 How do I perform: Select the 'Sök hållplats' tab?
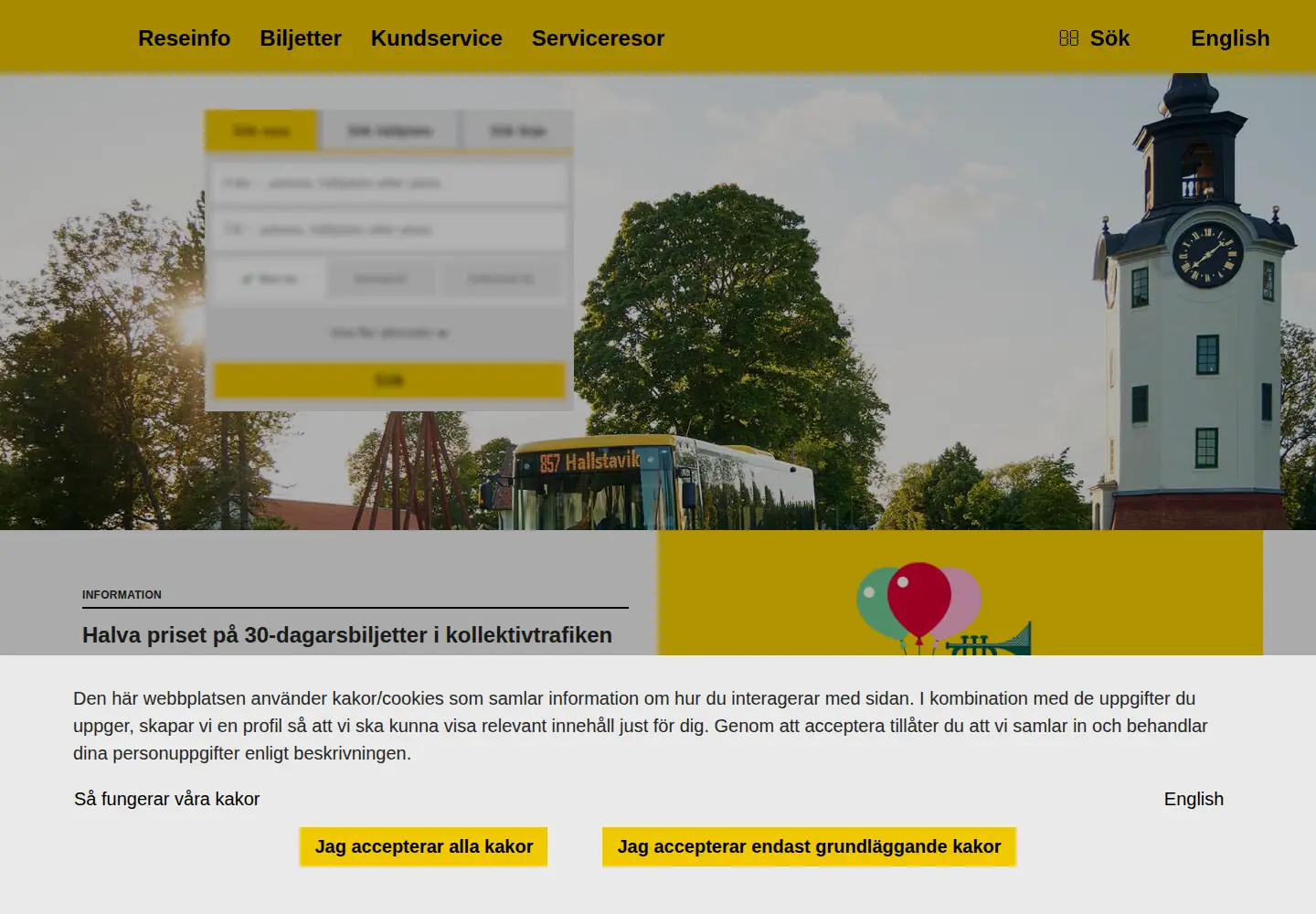tap(388, 131)
